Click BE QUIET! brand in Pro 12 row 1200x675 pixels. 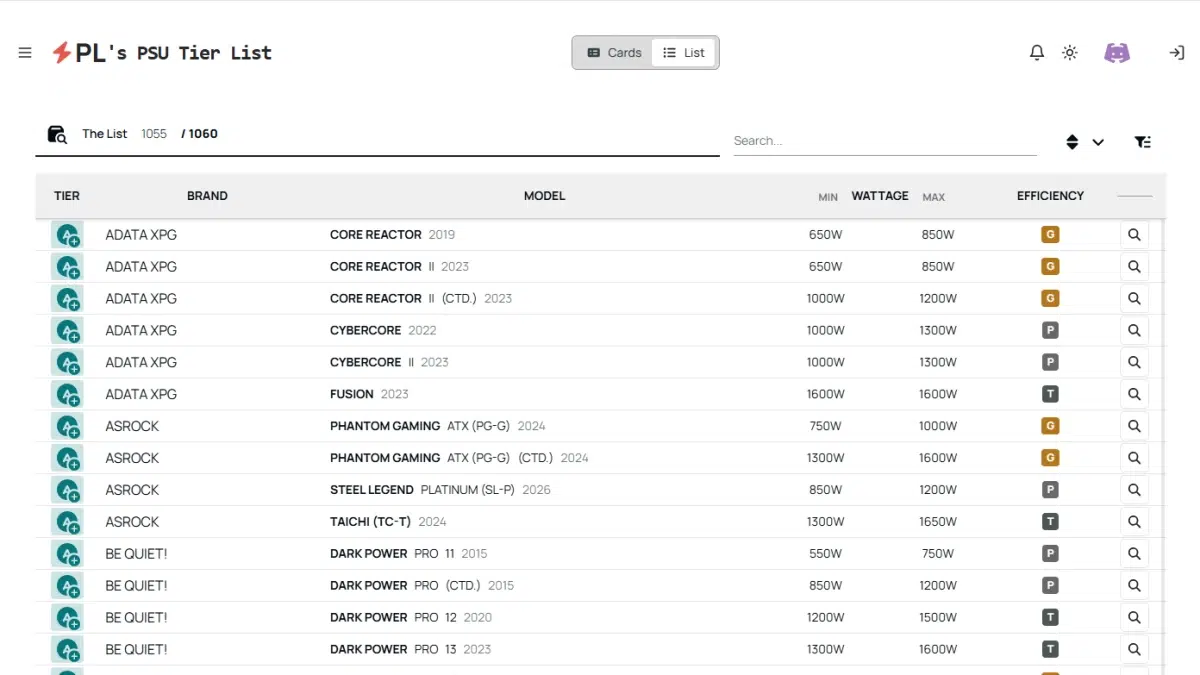pyautogui.click(x=136, y=618)
